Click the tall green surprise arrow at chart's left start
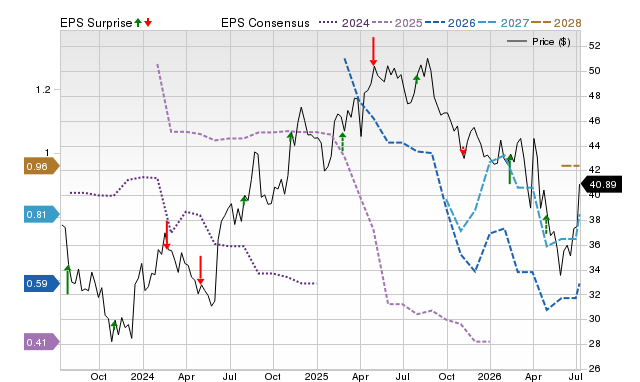Screen dimensions: 640x382 [67, 280]
